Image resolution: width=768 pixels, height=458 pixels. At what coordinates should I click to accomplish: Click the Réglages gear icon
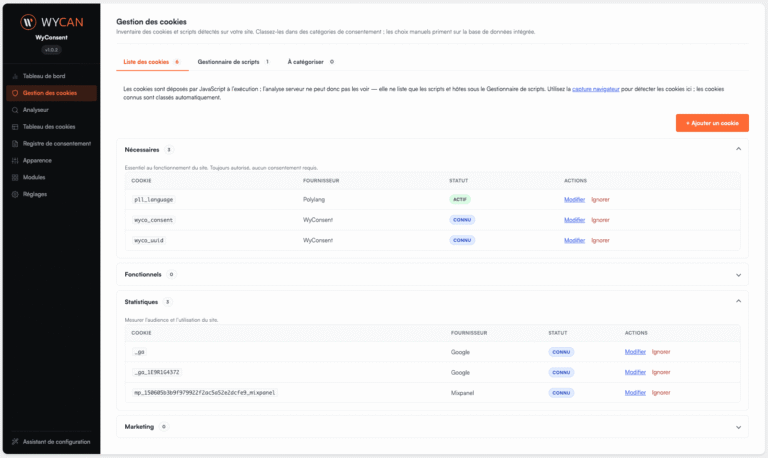pyautogui.click(x=15, y=194)
